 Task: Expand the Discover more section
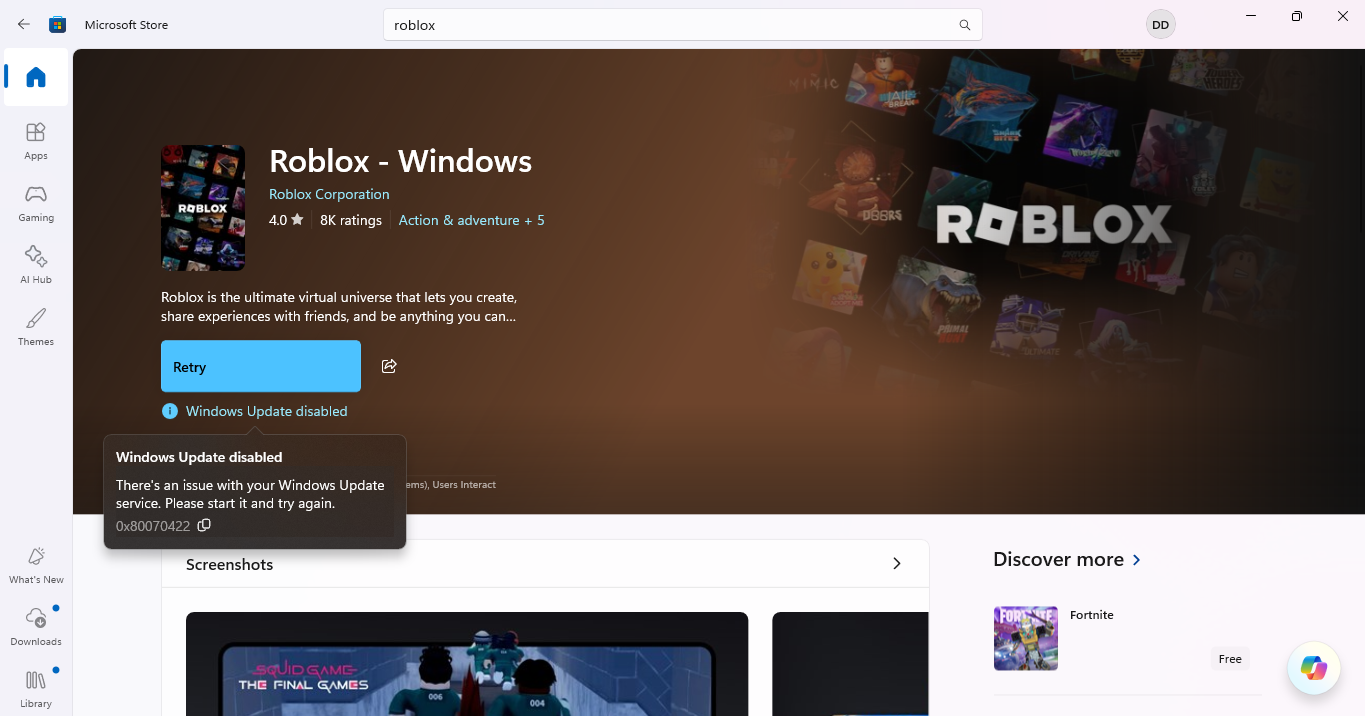(1136, 560)
